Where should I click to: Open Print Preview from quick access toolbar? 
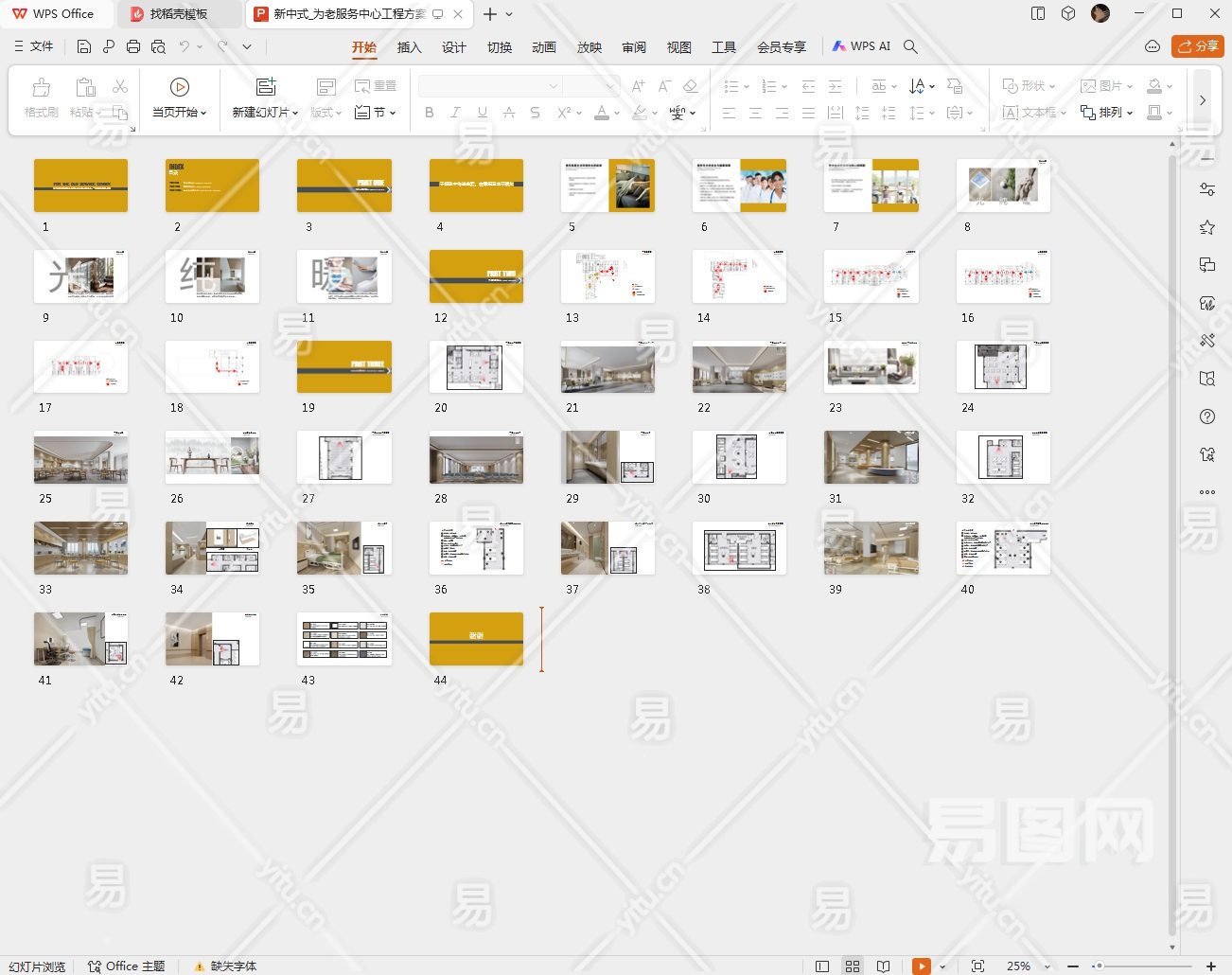pyautogui.click(x=158, y=46)
